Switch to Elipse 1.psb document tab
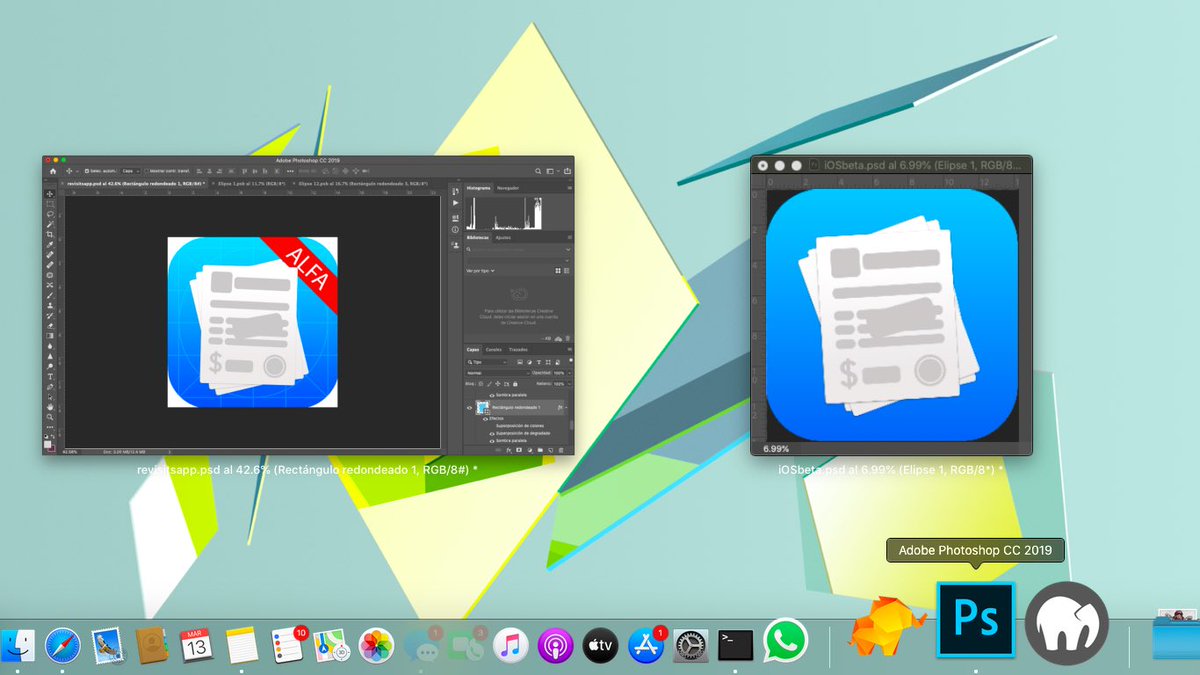Image resolution: width=1200 pixels, height=675 pixels. (251, 183)
